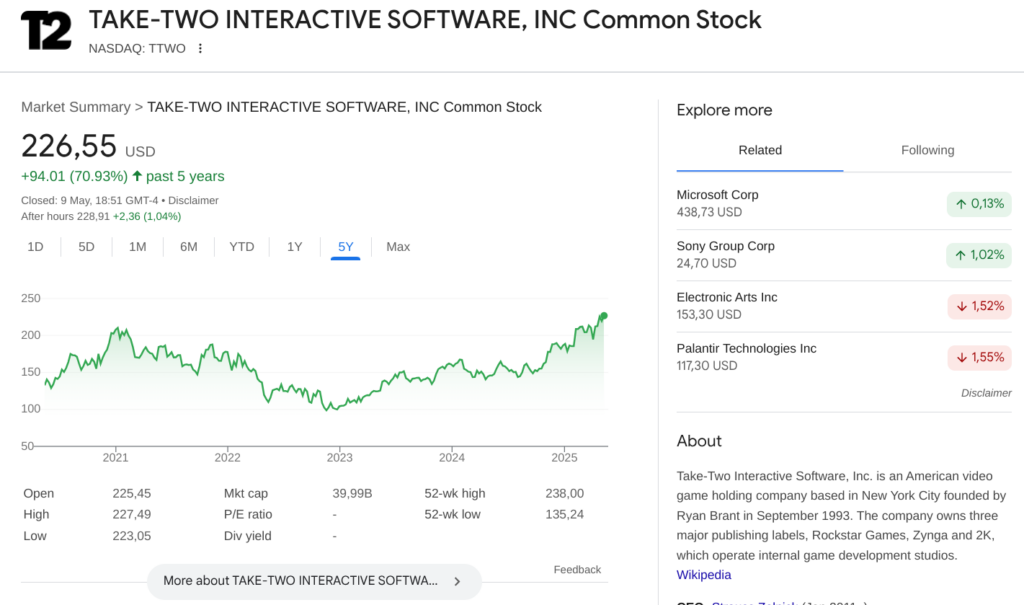
Task: Click the About heading
Action: [699, 441]
